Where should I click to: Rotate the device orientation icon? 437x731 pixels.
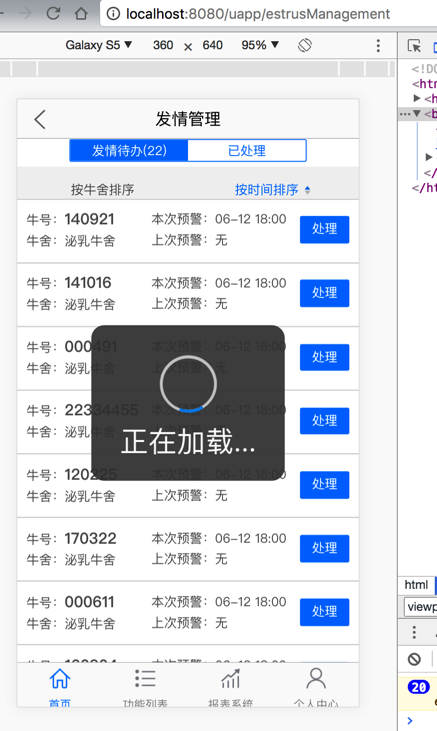coord(305,45)
